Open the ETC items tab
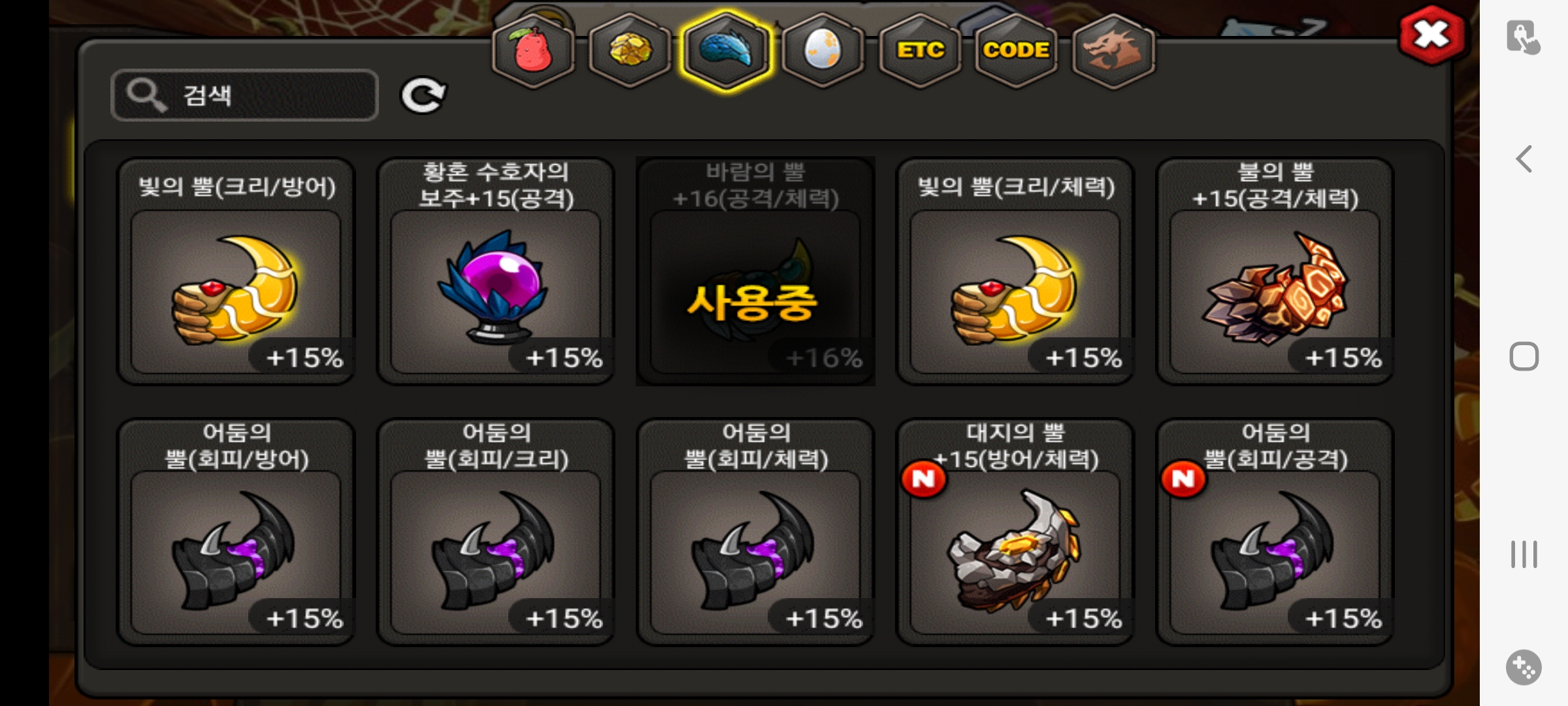 coord(920,50)
